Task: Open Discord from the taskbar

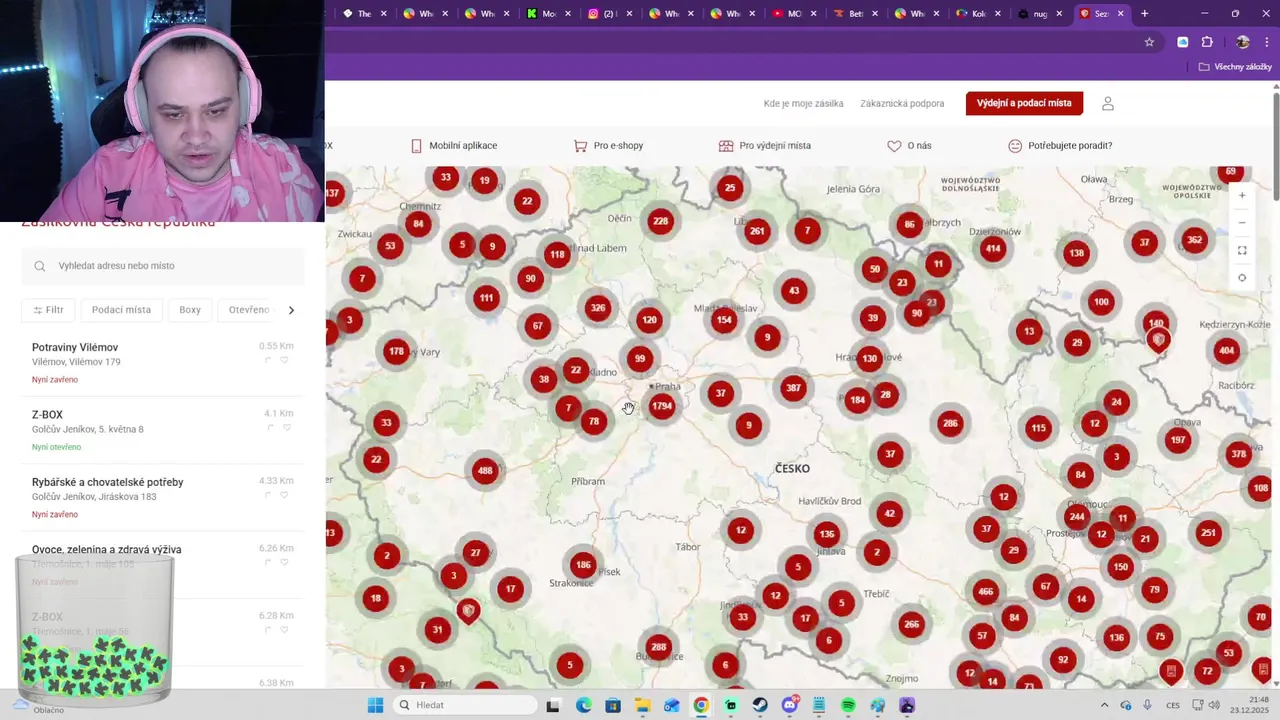Action: (789, 705)
